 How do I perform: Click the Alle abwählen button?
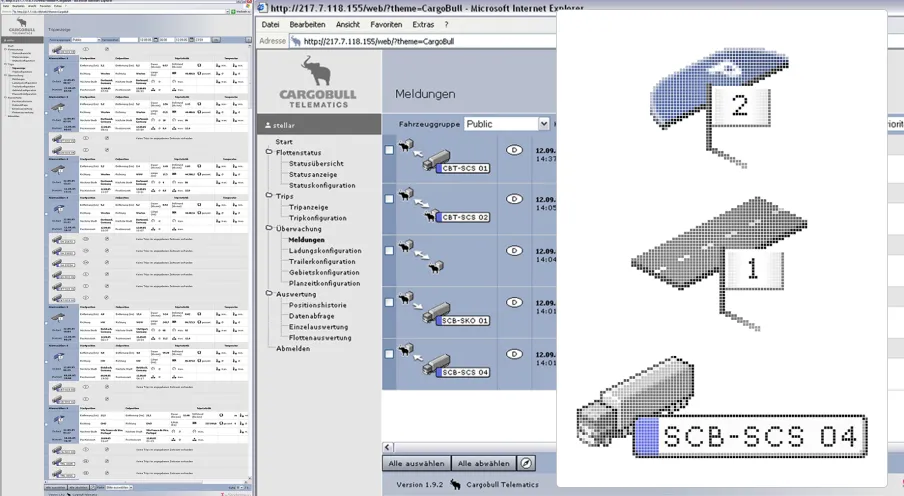483,463
